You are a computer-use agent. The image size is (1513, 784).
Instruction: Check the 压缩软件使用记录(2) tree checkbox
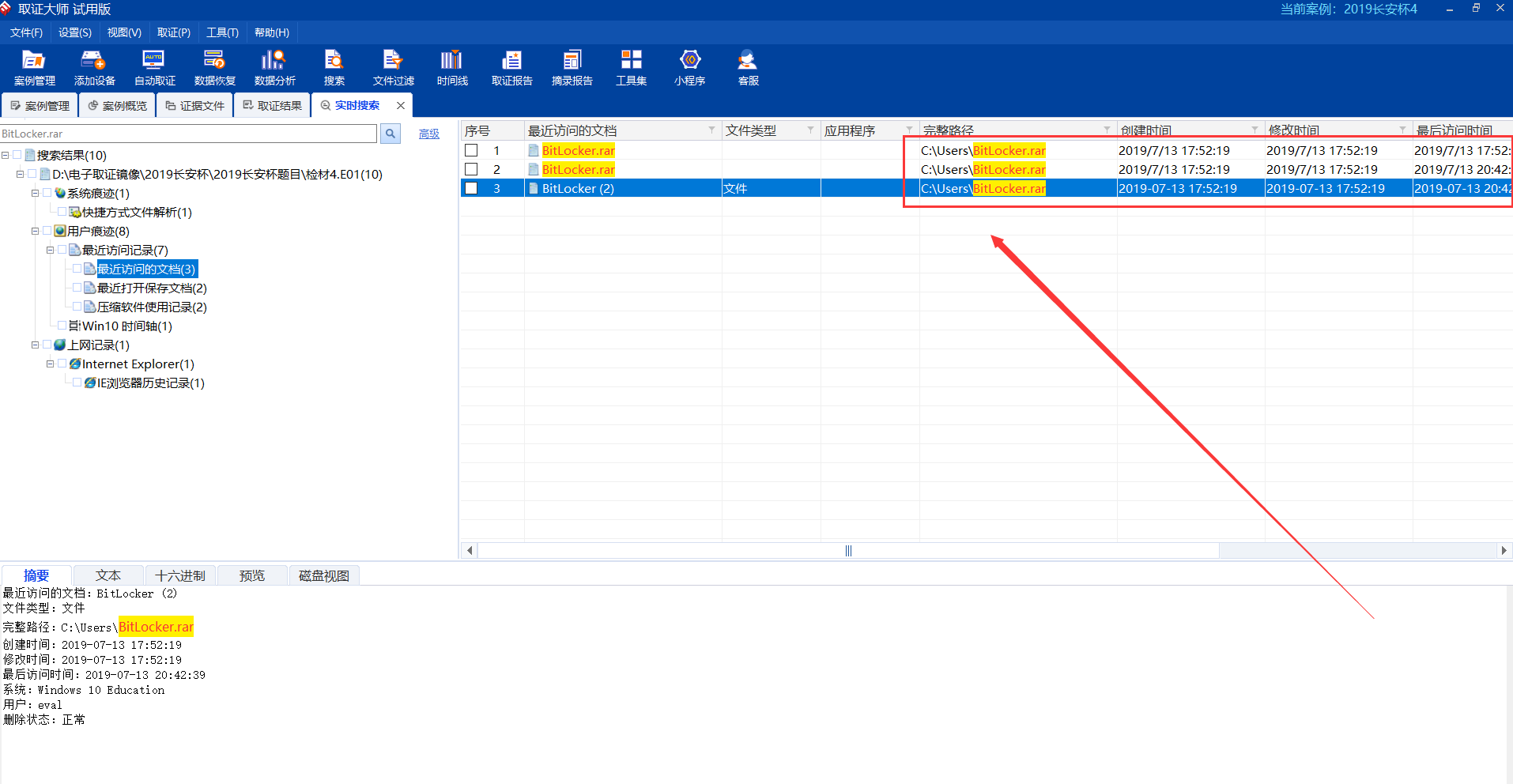(x=77, y=307)
